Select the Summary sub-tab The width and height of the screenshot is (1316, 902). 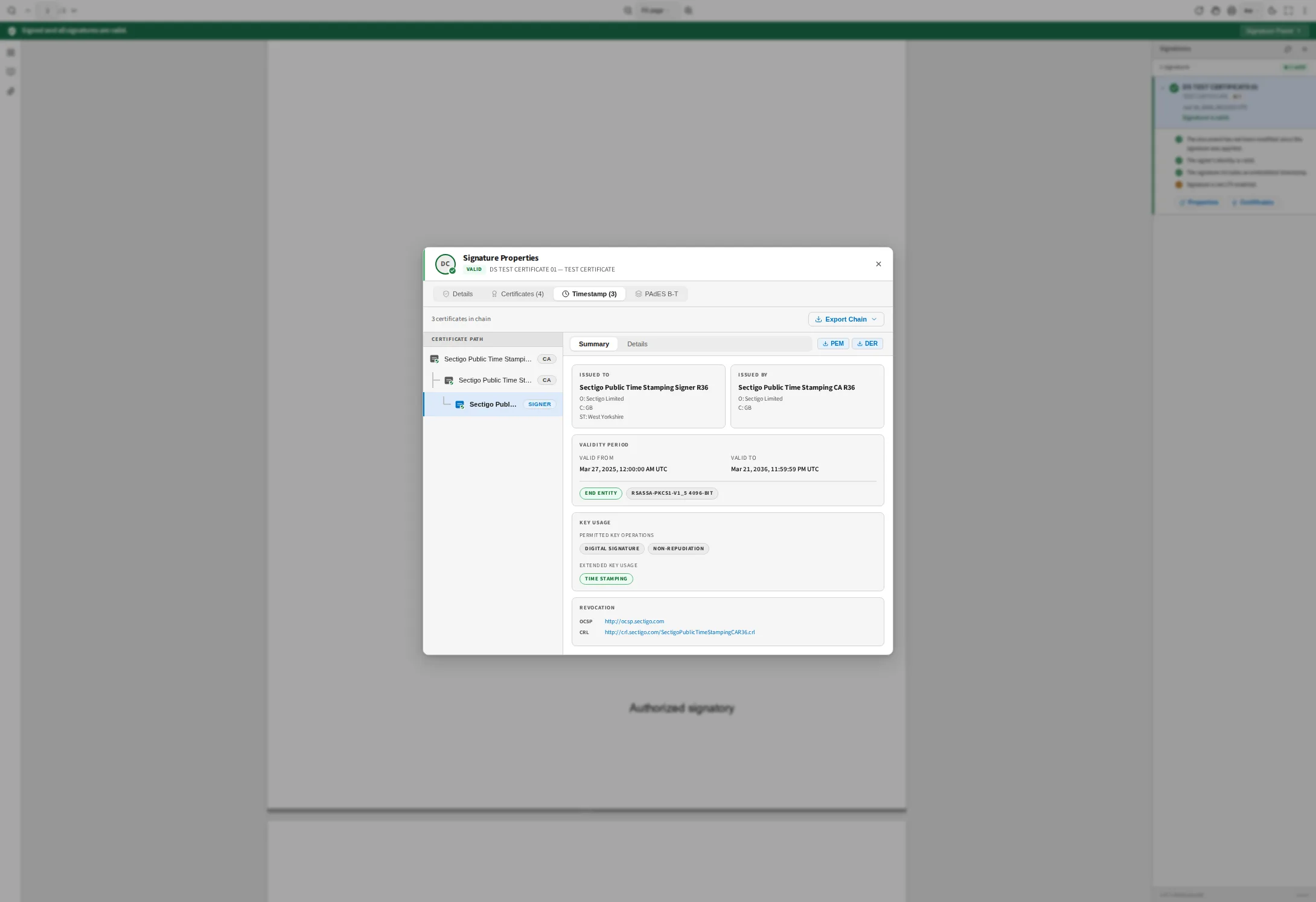point(594,344)
